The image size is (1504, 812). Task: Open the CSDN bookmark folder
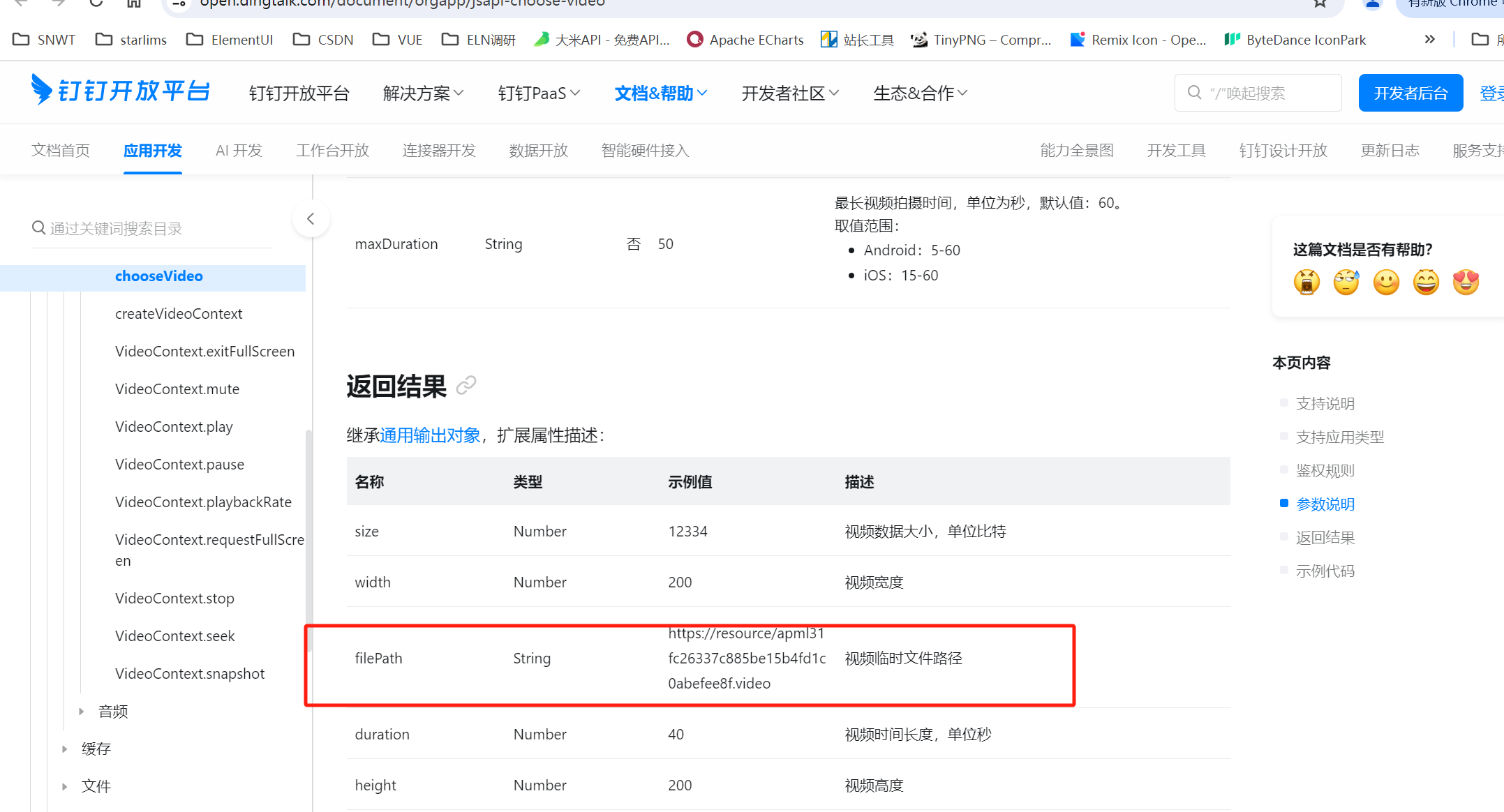pyautogui.click(x=323, y=40)
